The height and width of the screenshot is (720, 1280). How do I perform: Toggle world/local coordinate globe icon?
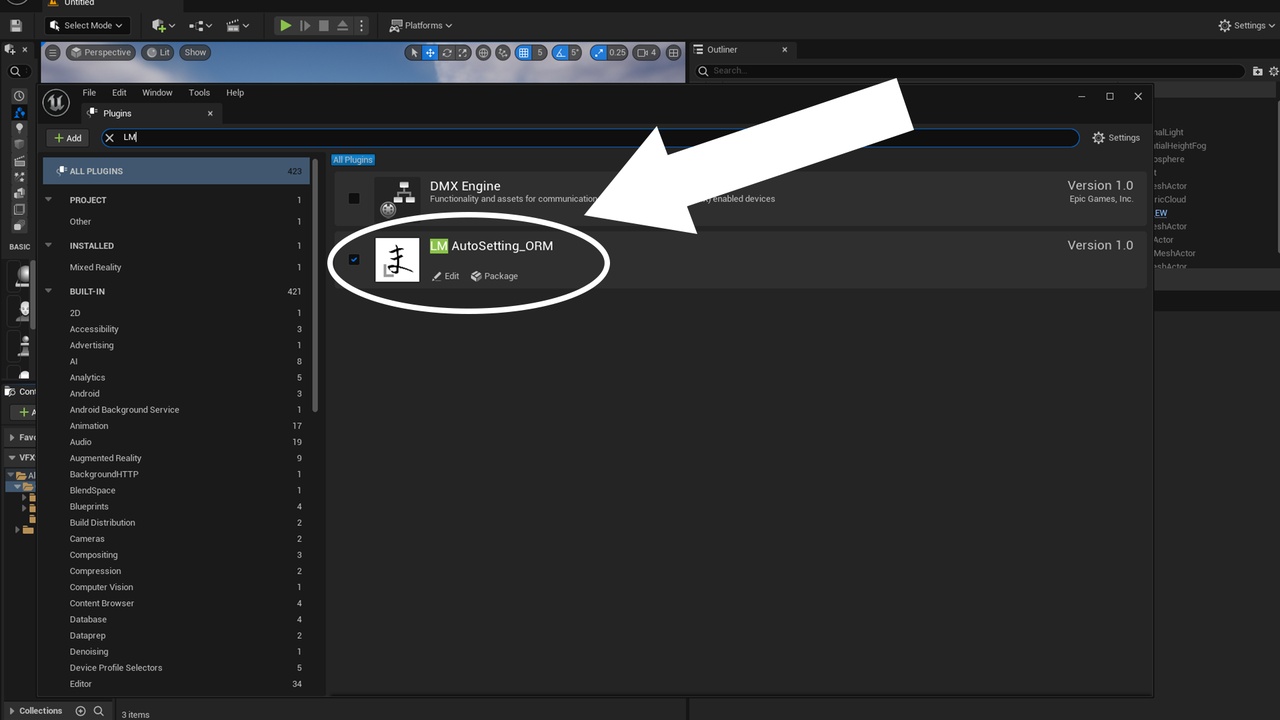pos(483,53)
